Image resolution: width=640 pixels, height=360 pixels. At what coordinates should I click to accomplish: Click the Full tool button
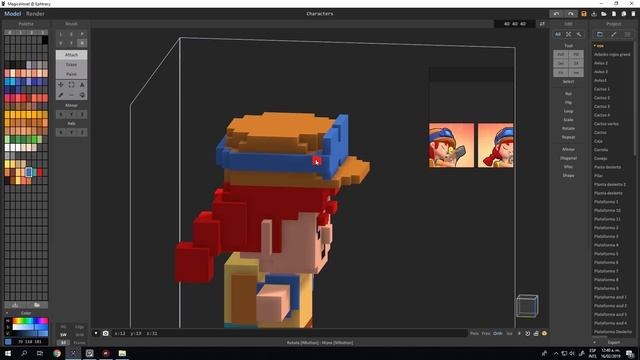[560, 54]
